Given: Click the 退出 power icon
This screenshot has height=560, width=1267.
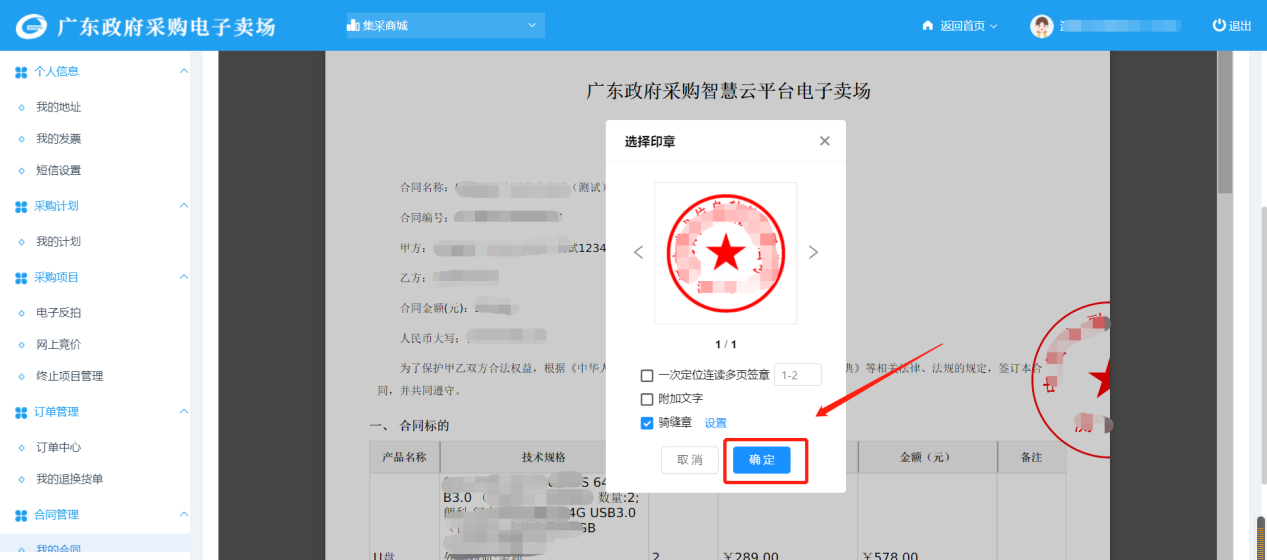Looking at the screenshot, I should [x=1219, y=26].
